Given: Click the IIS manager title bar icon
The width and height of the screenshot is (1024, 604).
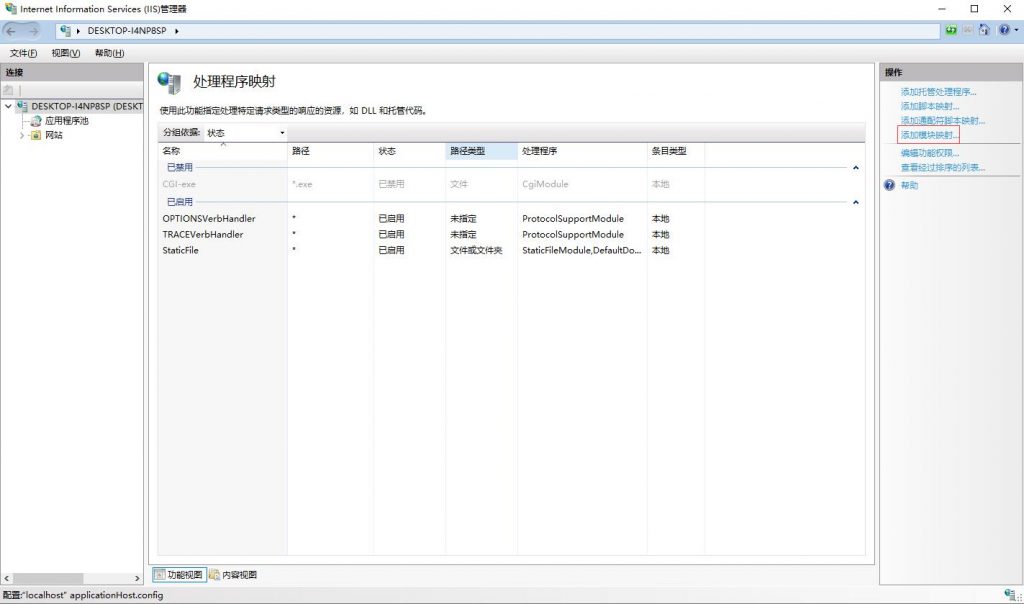Looking at the screenshot, I should click(x=10, y=8).
